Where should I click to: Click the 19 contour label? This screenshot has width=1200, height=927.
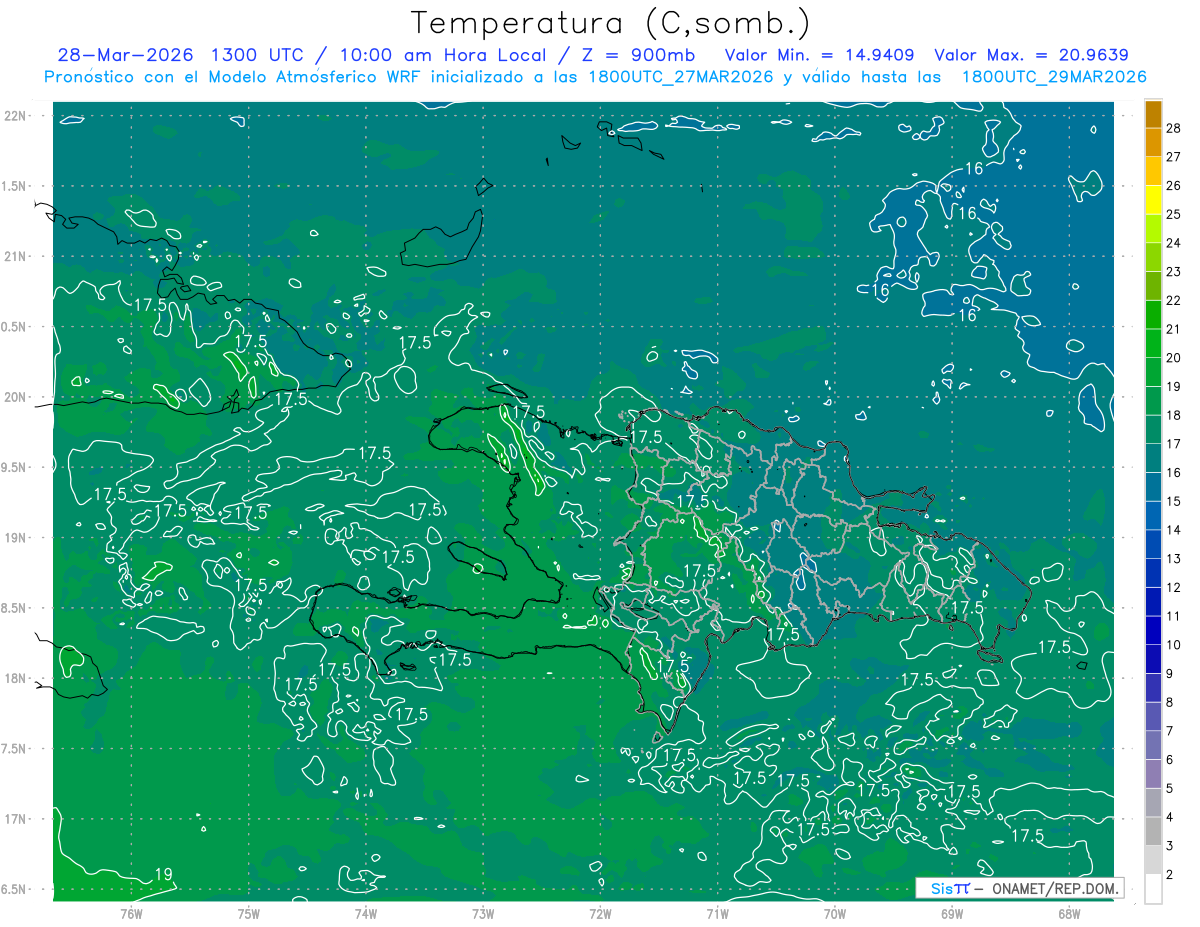click(x=164, y=875)
